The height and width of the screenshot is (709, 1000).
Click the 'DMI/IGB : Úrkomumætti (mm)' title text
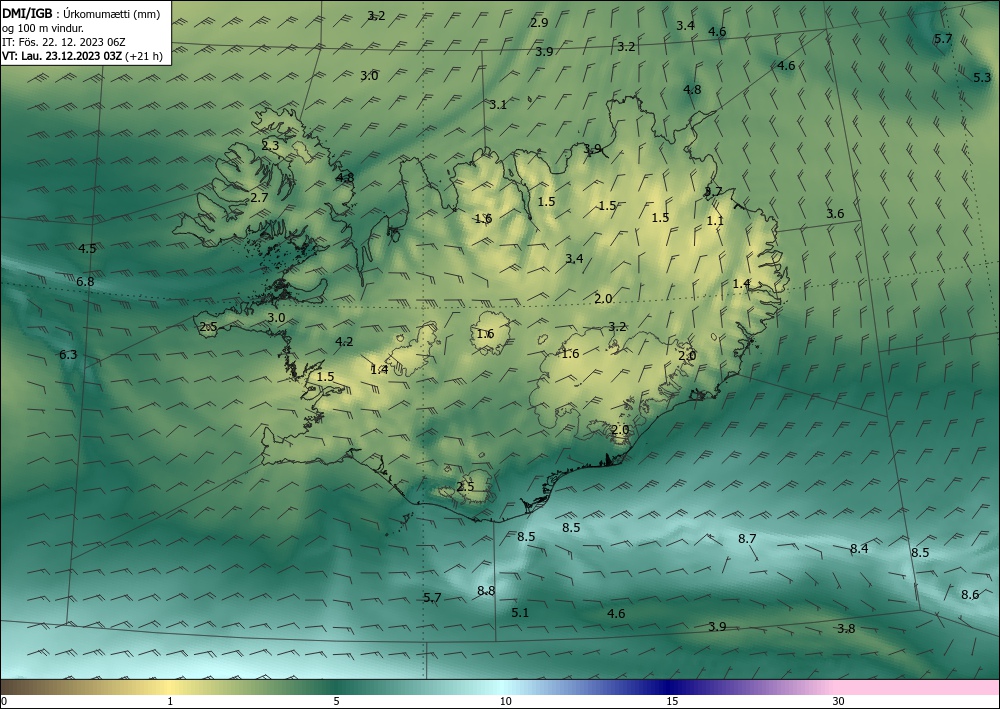tap(81, 13)
